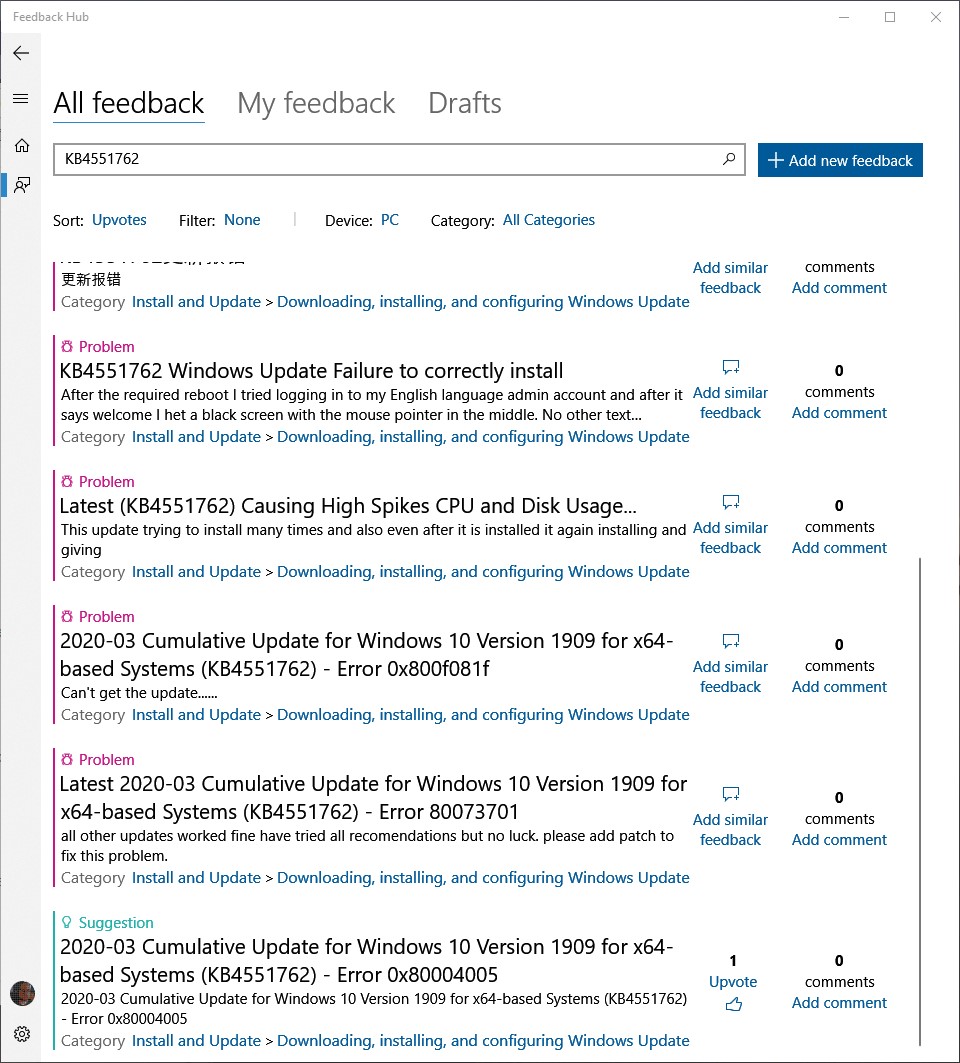The height and width of the screenshot is (1063, 960).
Task: Open the Sort Upvotes dropdown
Action: coord(119,220)
